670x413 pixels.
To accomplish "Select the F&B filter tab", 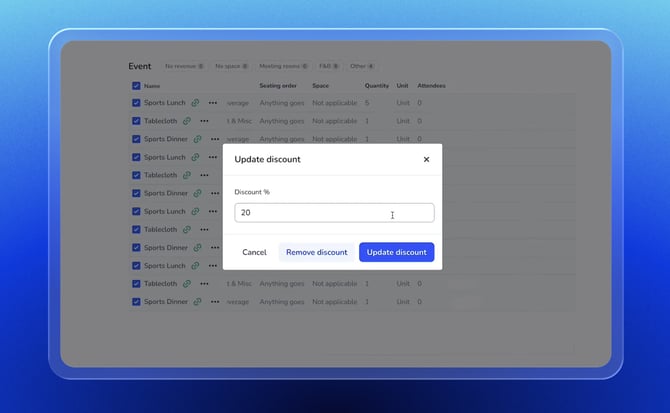I will 329,66.
